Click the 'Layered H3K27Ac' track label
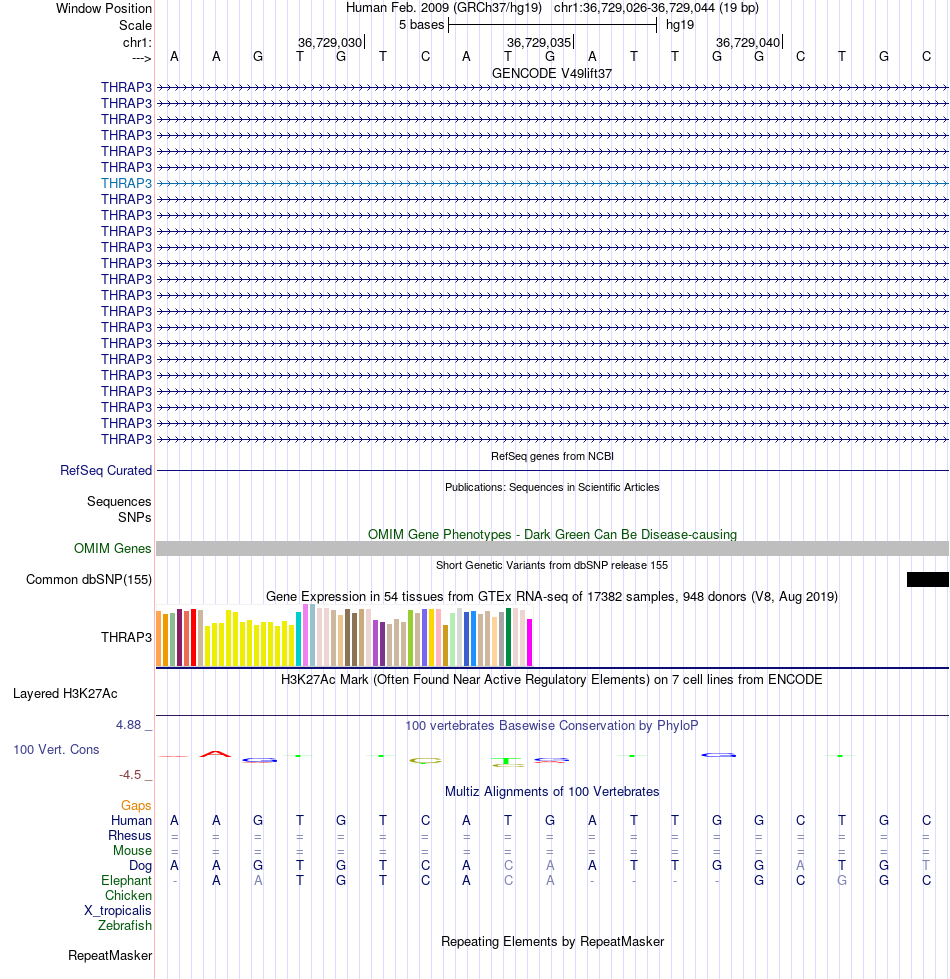The height and width of the screenshot is (979, 950). point(65,694)
